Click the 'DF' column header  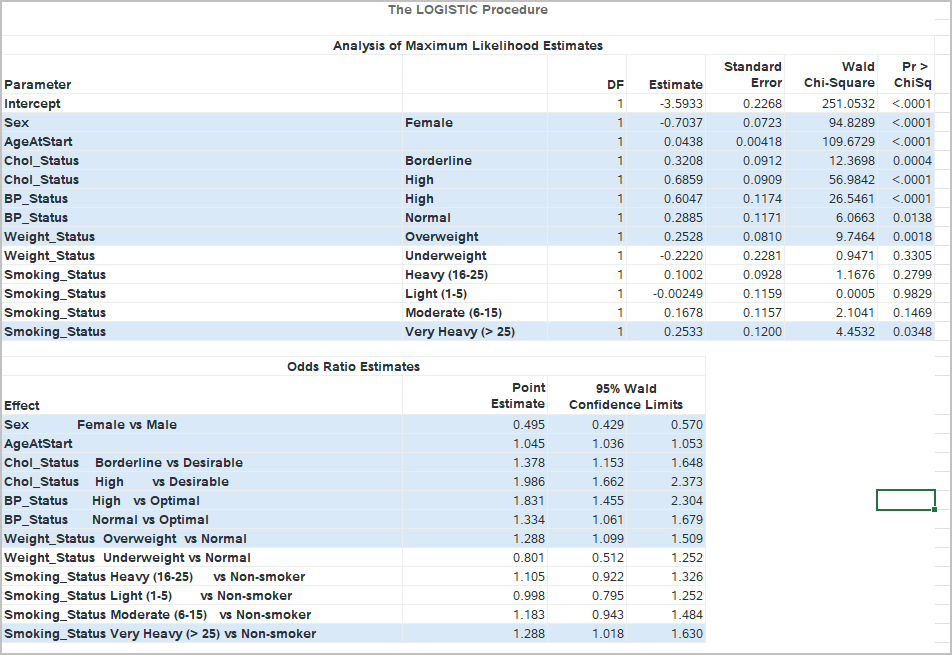(616, 85)
